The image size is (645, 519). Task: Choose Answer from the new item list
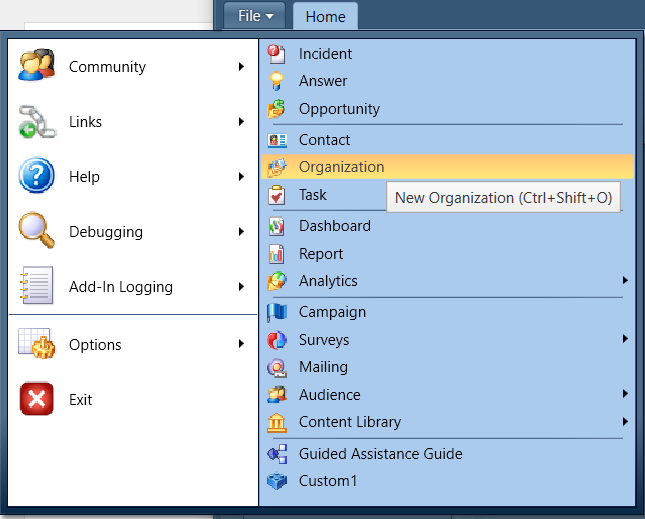tap(448, 81)
